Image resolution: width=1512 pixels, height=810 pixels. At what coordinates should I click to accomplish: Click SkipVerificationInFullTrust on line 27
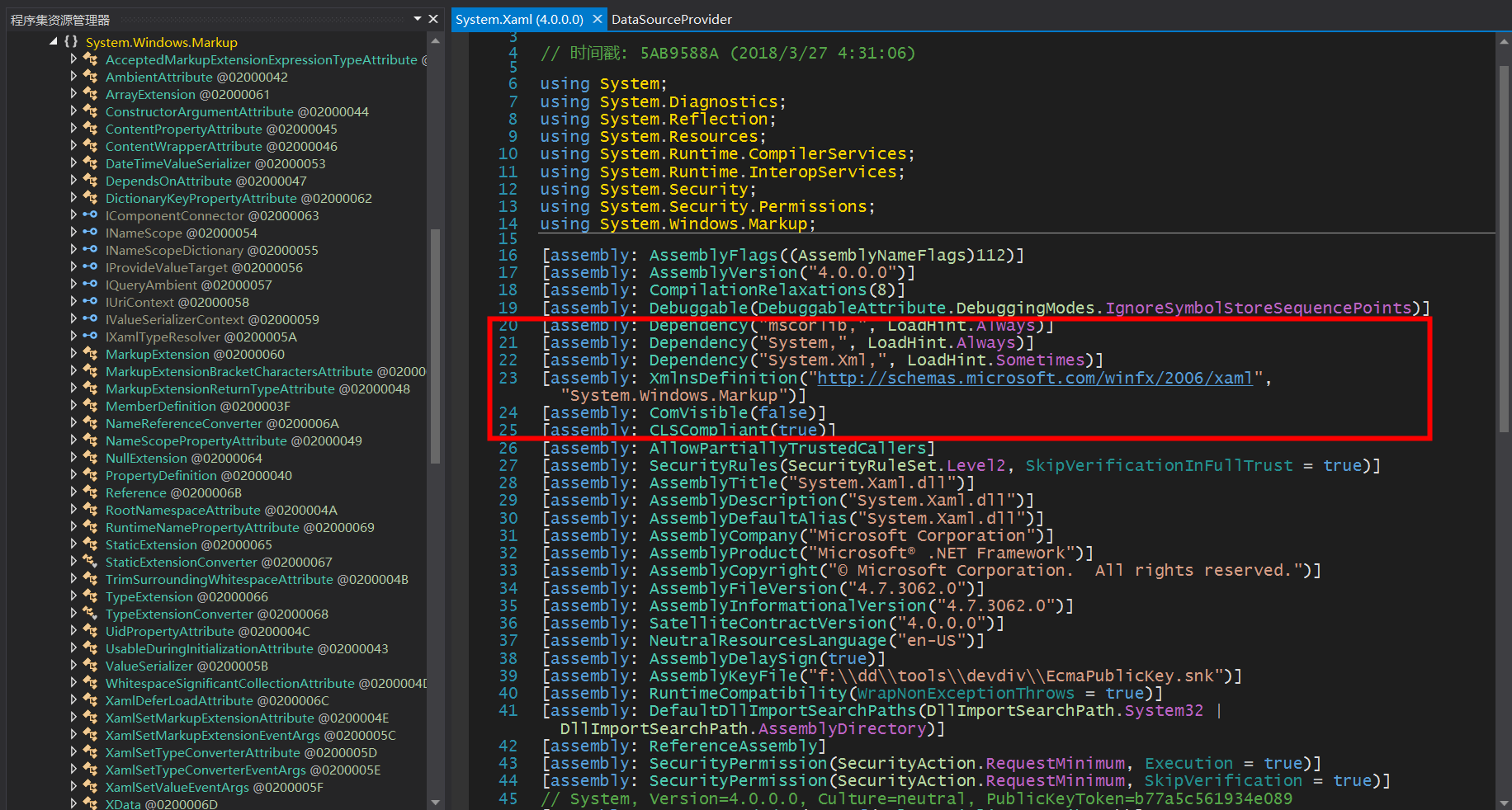click(x=1159, y=465)
